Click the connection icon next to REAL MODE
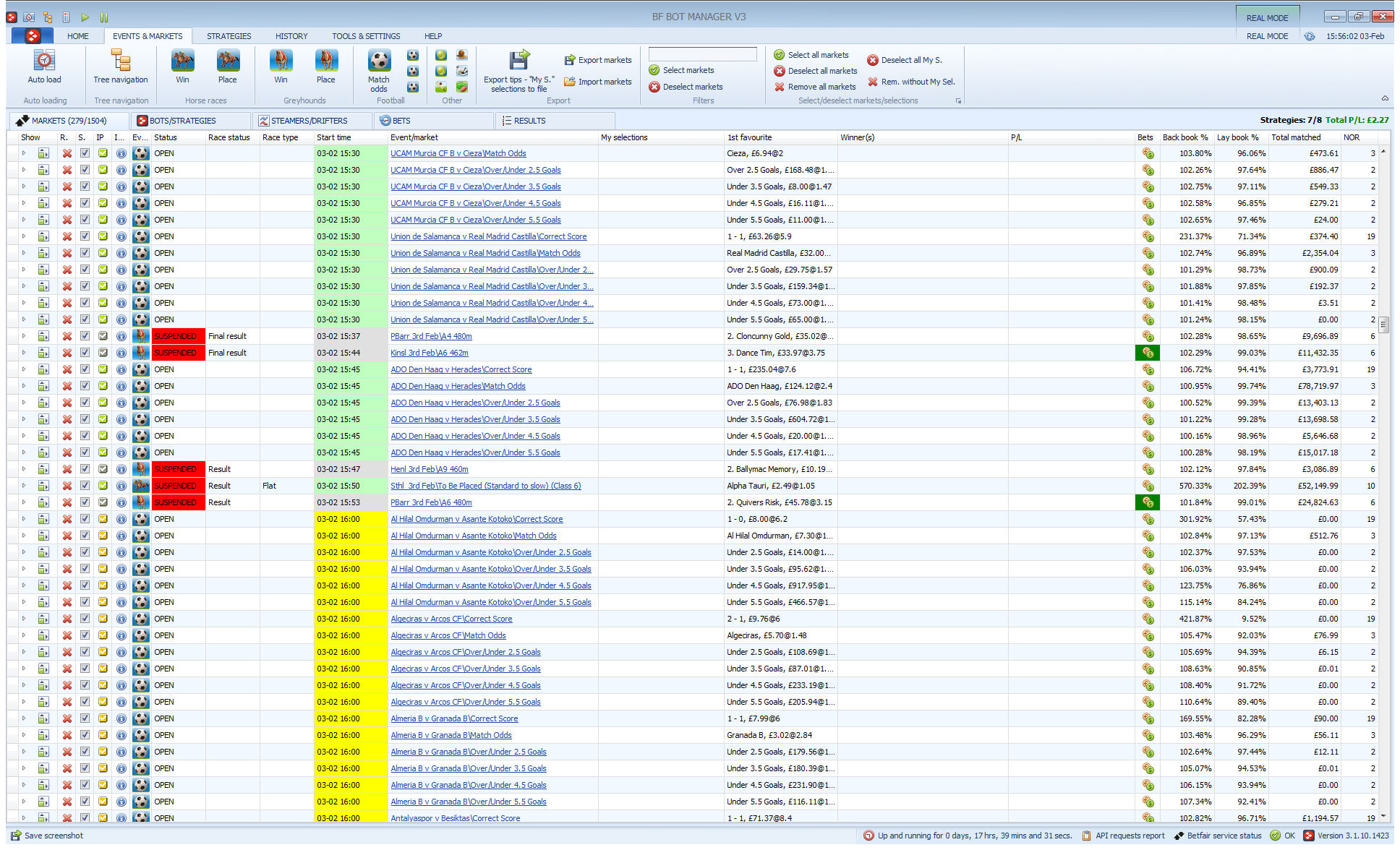 click(1309, 36)
